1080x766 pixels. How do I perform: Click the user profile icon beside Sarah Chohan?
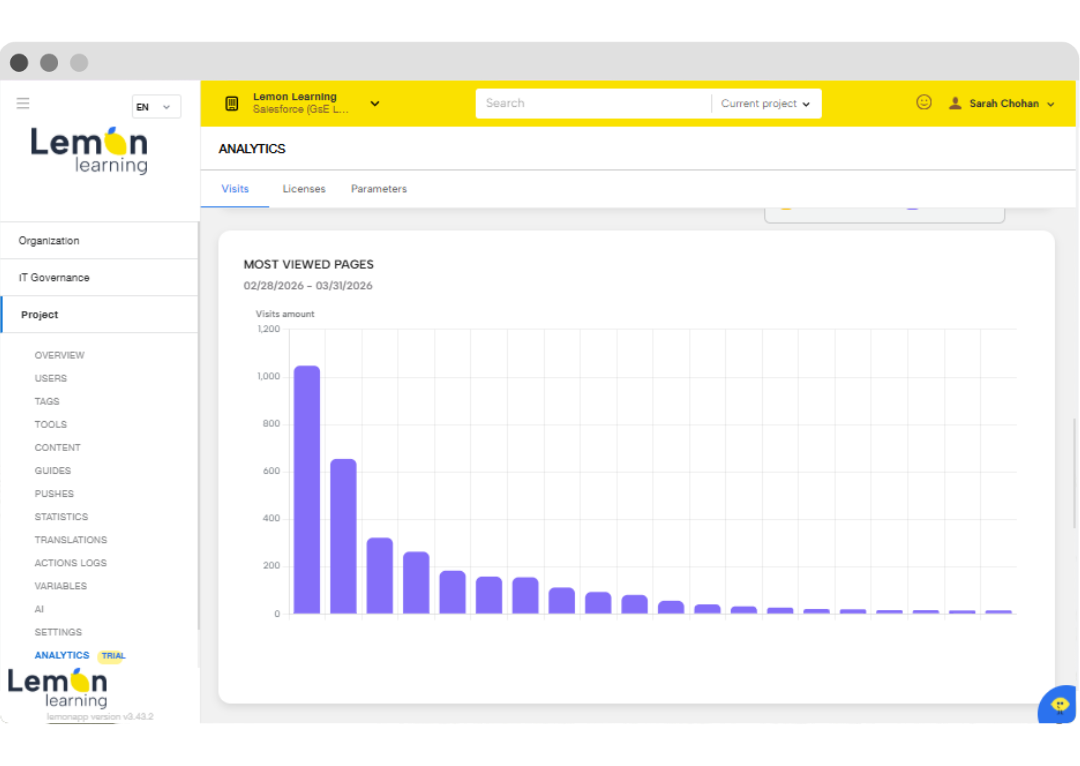954,102
